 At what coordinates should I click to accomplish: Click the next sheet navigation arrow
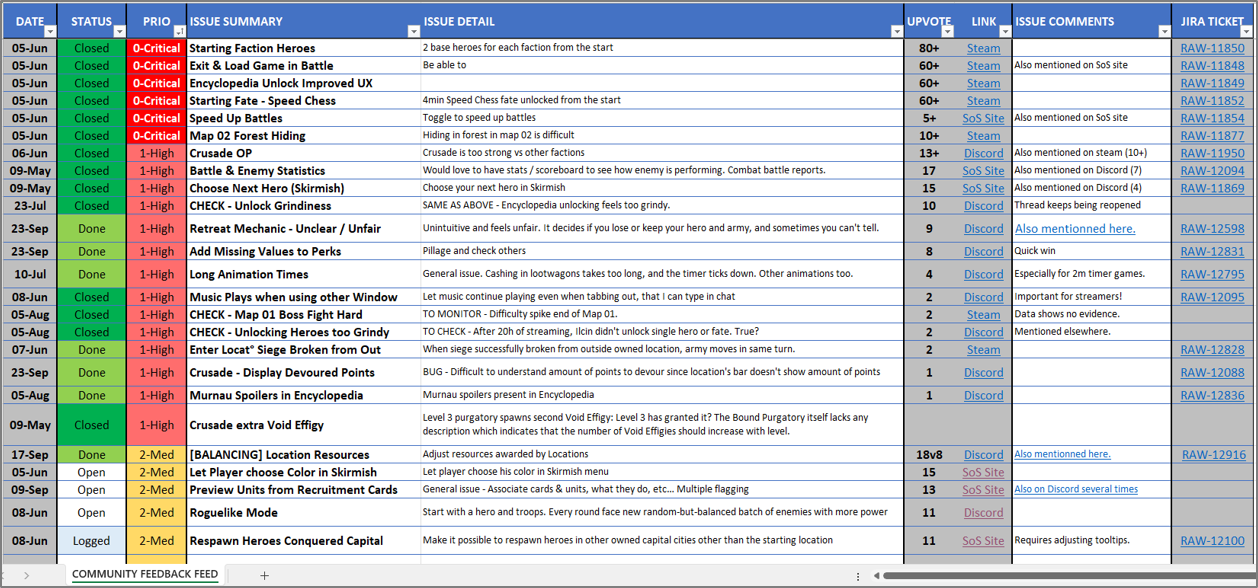pyautogui.click(x=26, y=575)
